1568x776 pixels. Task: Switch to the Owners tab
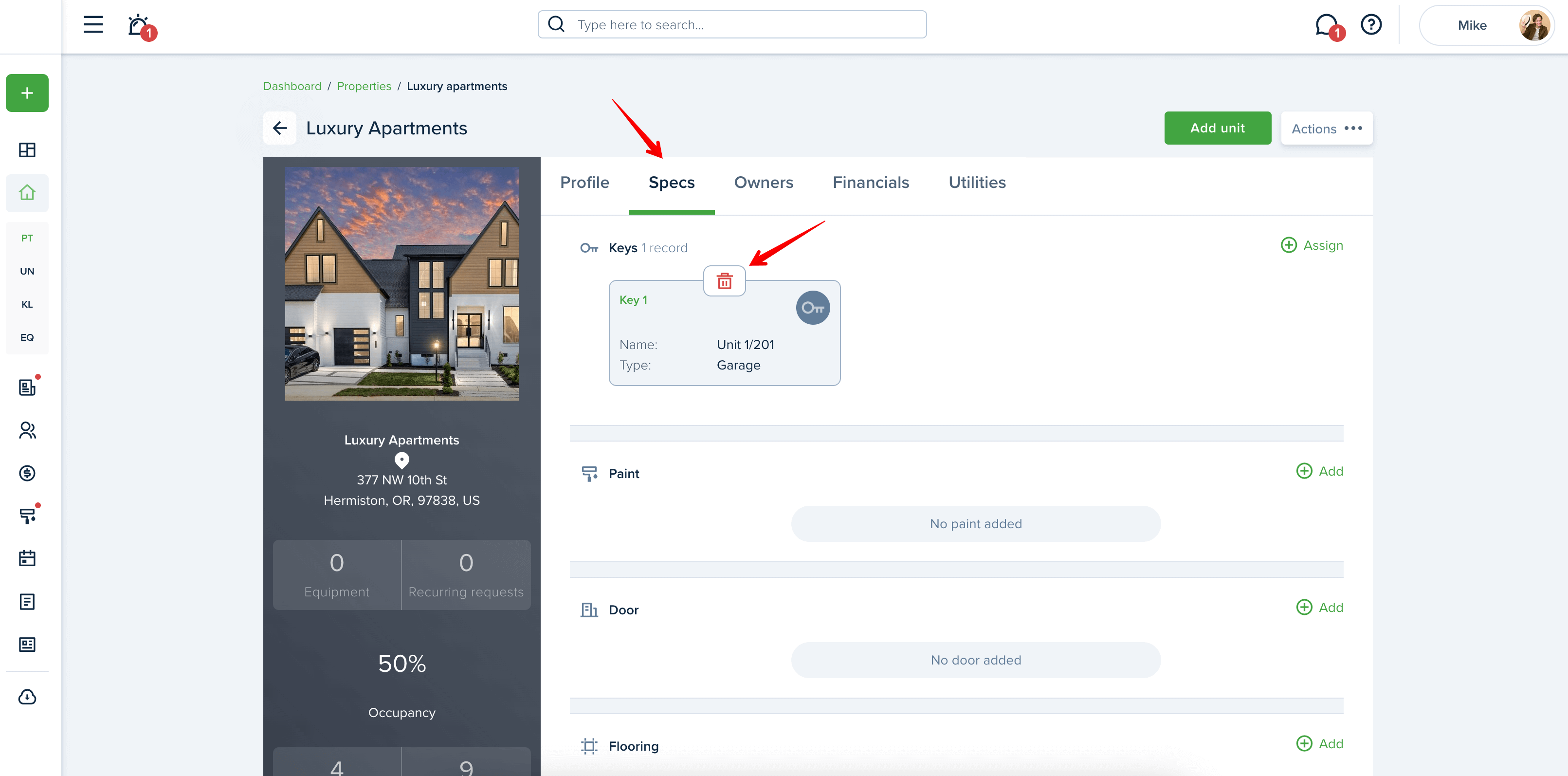(763, 183)
